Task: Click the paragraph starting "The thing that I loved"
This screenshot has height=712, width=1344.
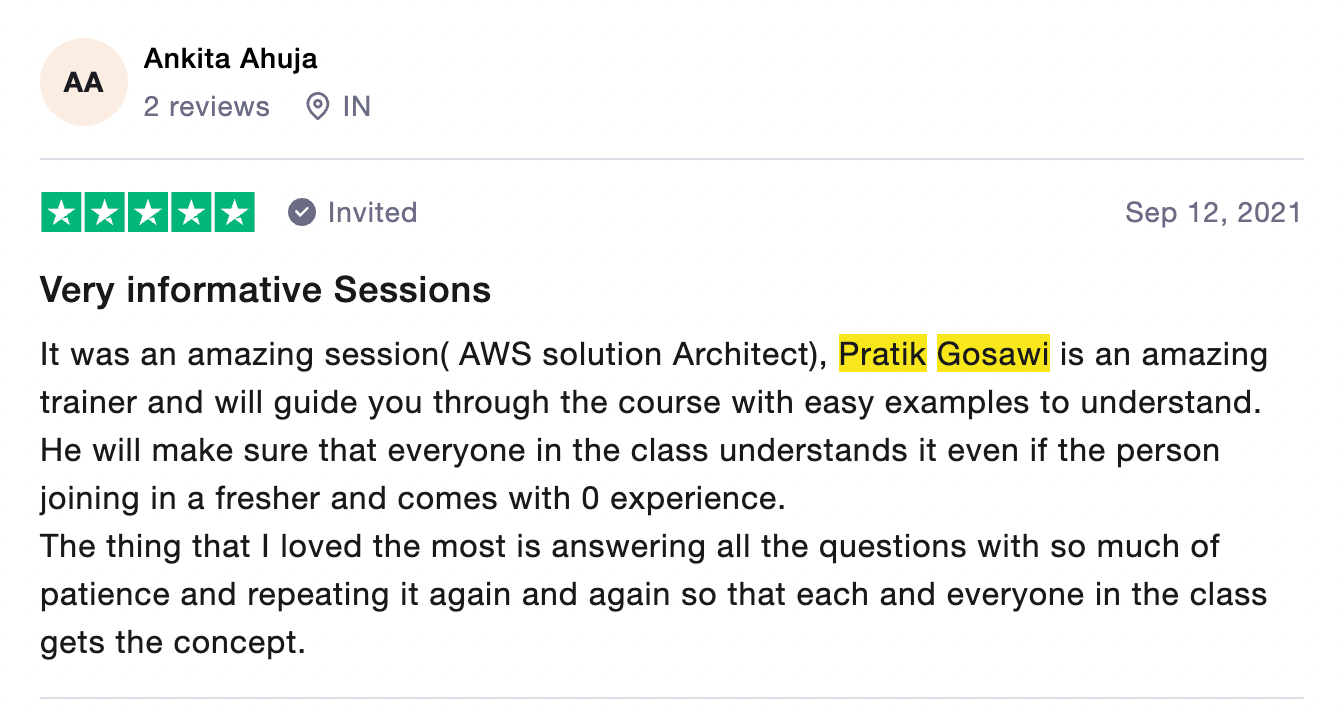Action: click(x=629, y=547)
